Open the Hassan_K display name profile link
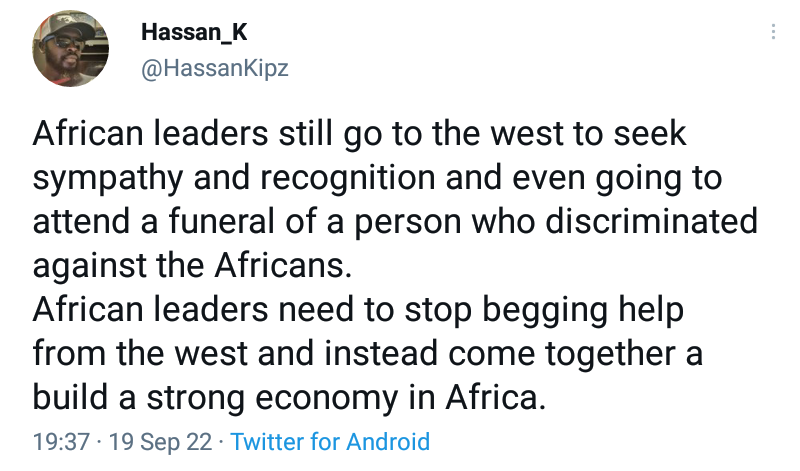Screen dimensions: 800x471 point(193,32)
